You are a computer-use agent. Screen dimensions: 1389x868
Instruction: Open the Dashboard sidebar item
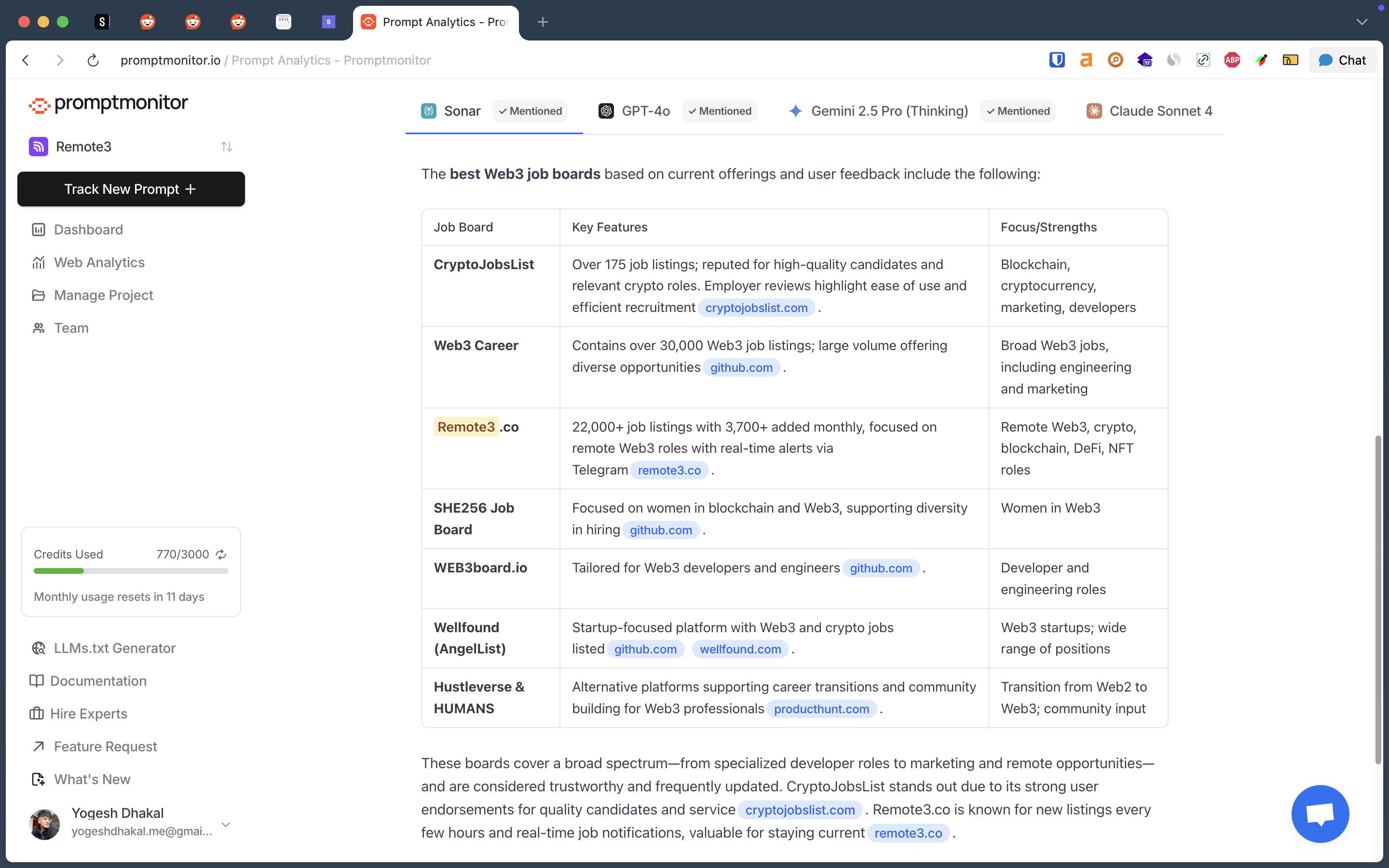point(88,230)
